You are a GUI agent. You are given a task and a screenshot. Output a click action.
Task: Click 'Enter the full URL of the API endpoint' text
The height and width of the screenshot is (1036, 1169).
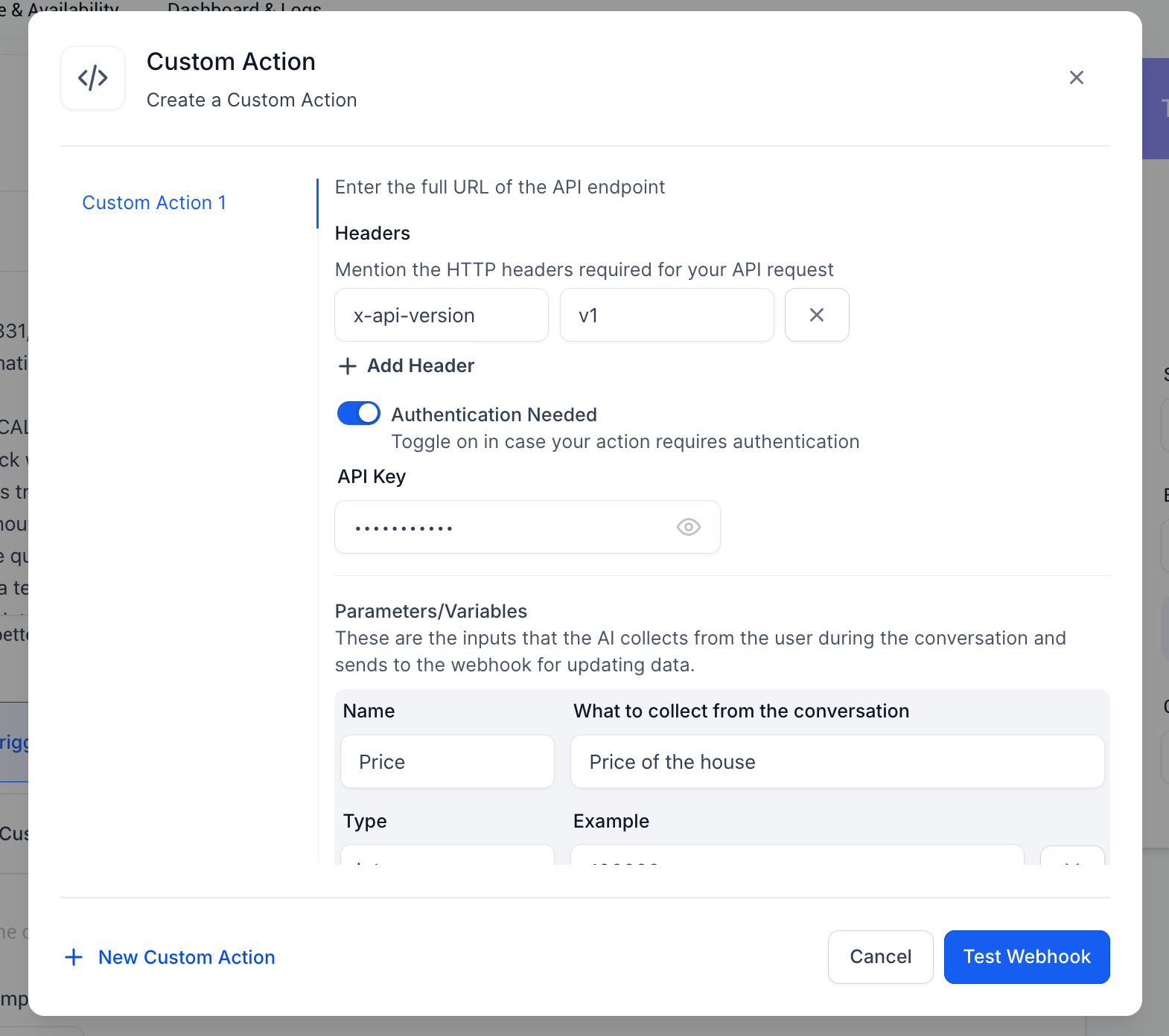click(x=500, y=187)
